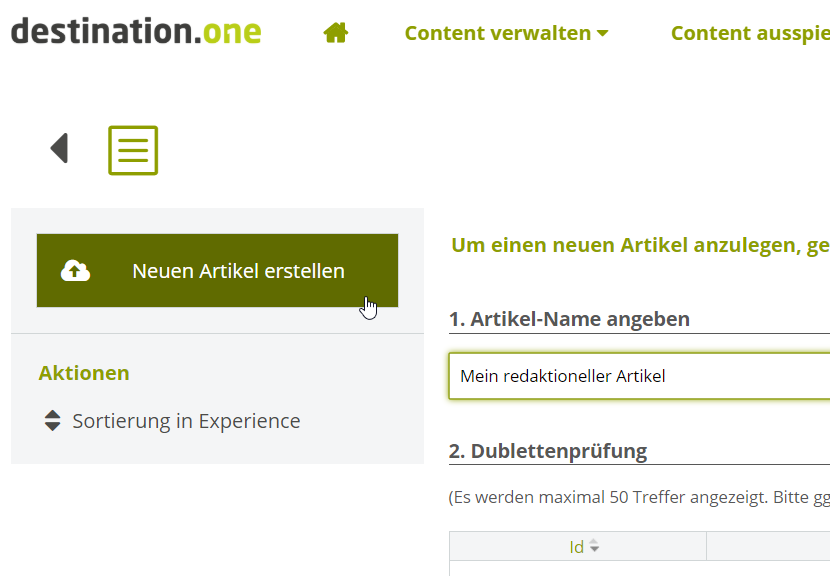Viewport: 830px width, 576px height.
Task: Go to the home page icon
Action: click(336, 33)
